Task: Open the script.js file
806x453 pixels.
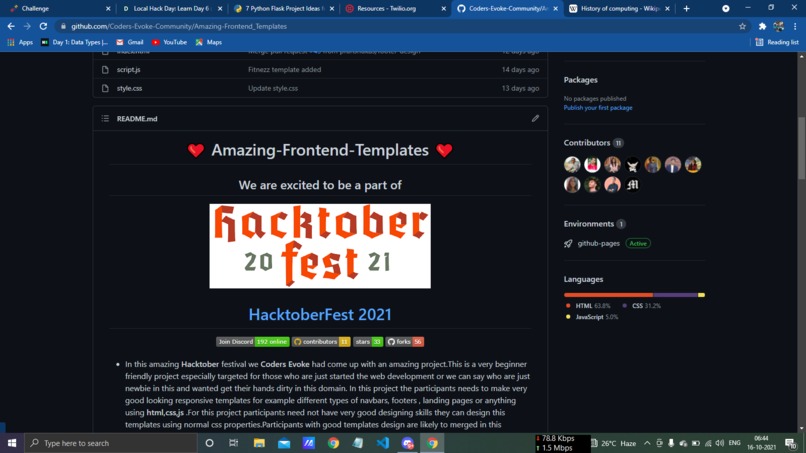Action: 129,69
